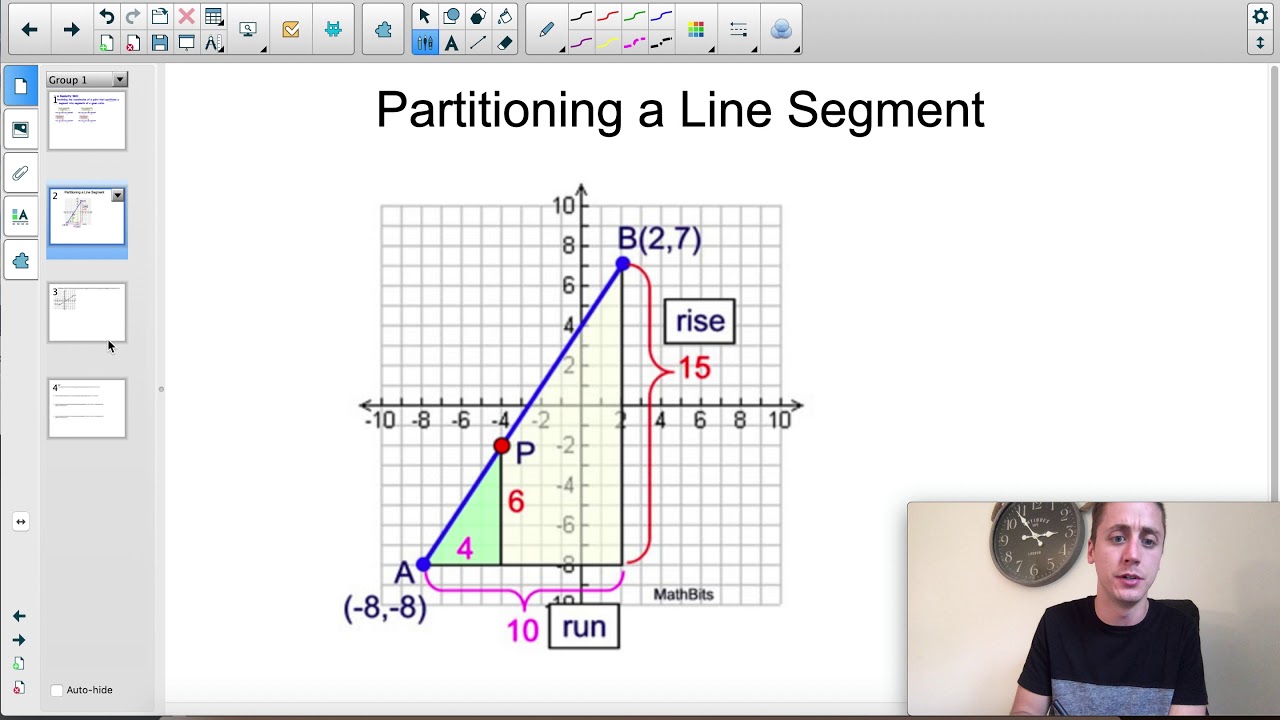Click the Redo icon in the toolbar
Image resolution: width=1280 pixels, height=720 pixels.
pos(133,16)
